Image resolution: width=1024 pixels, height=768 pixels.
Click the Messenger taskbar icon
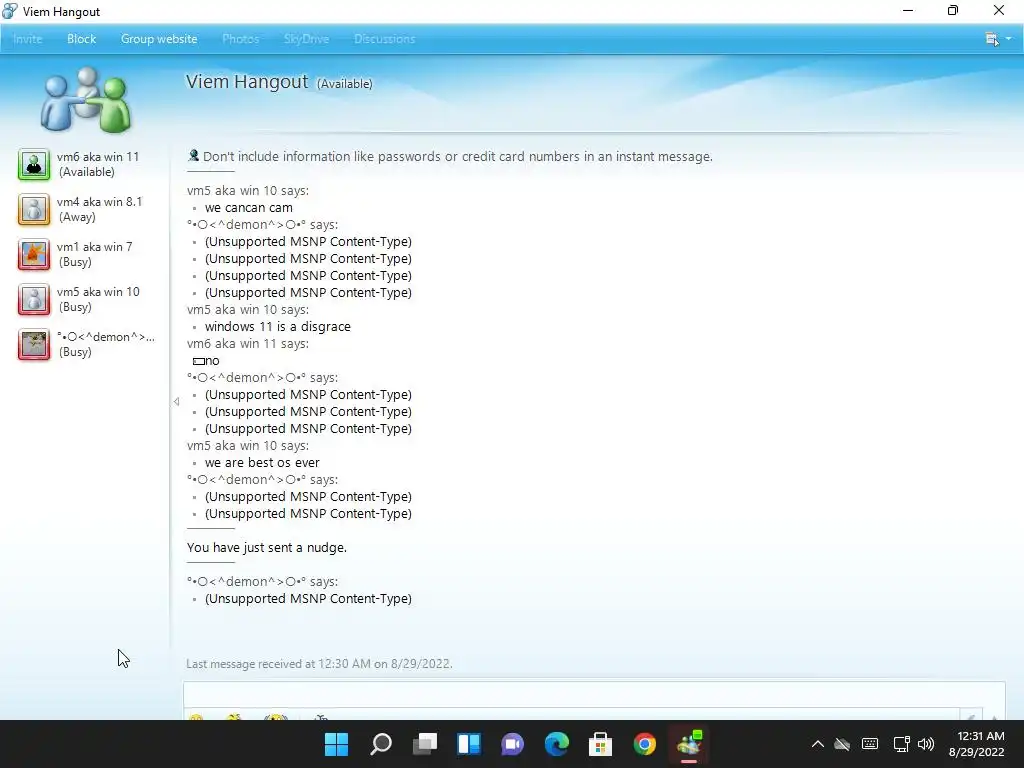[x=689, y=744]
